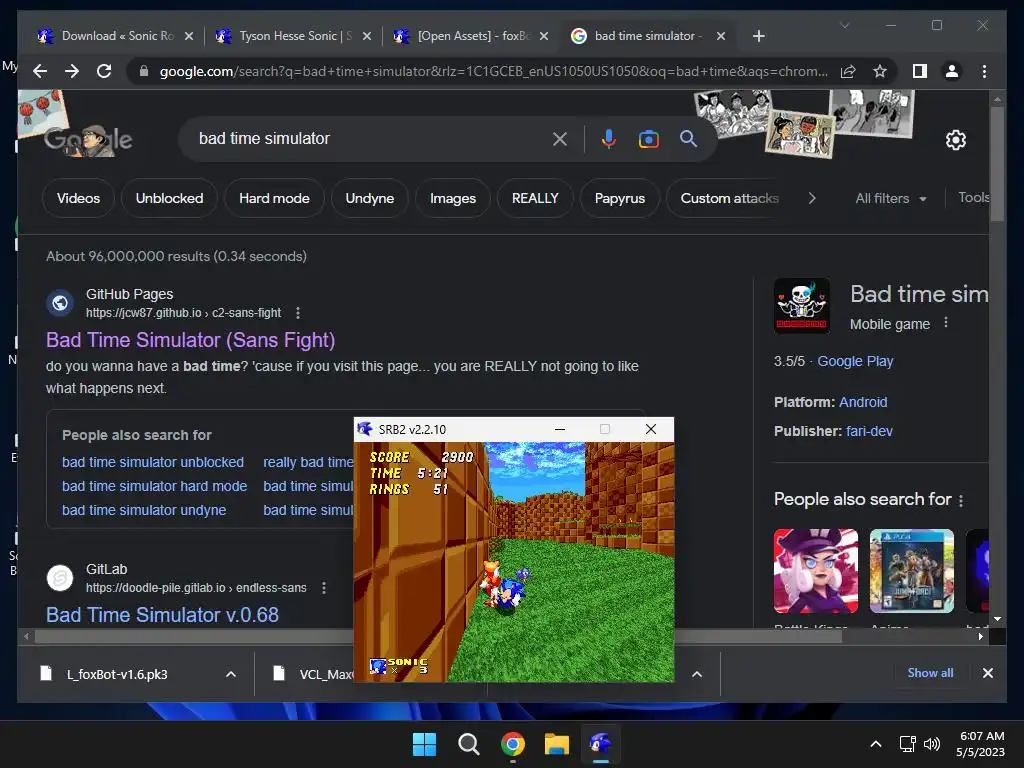Switch to SRB2 via taskbar Sonic icon
This screenshot has width=1024, height=768.
point(600,744)
